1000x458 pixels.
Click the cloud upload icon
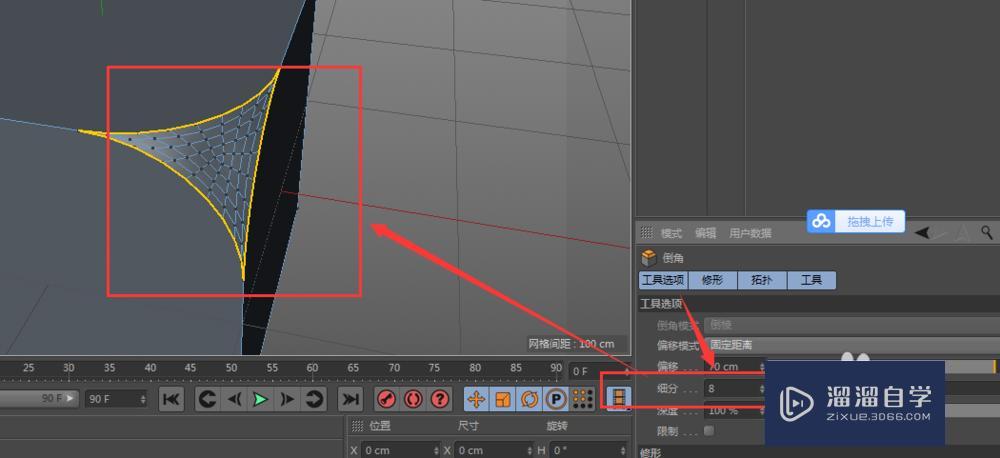[x=821, y=221]
